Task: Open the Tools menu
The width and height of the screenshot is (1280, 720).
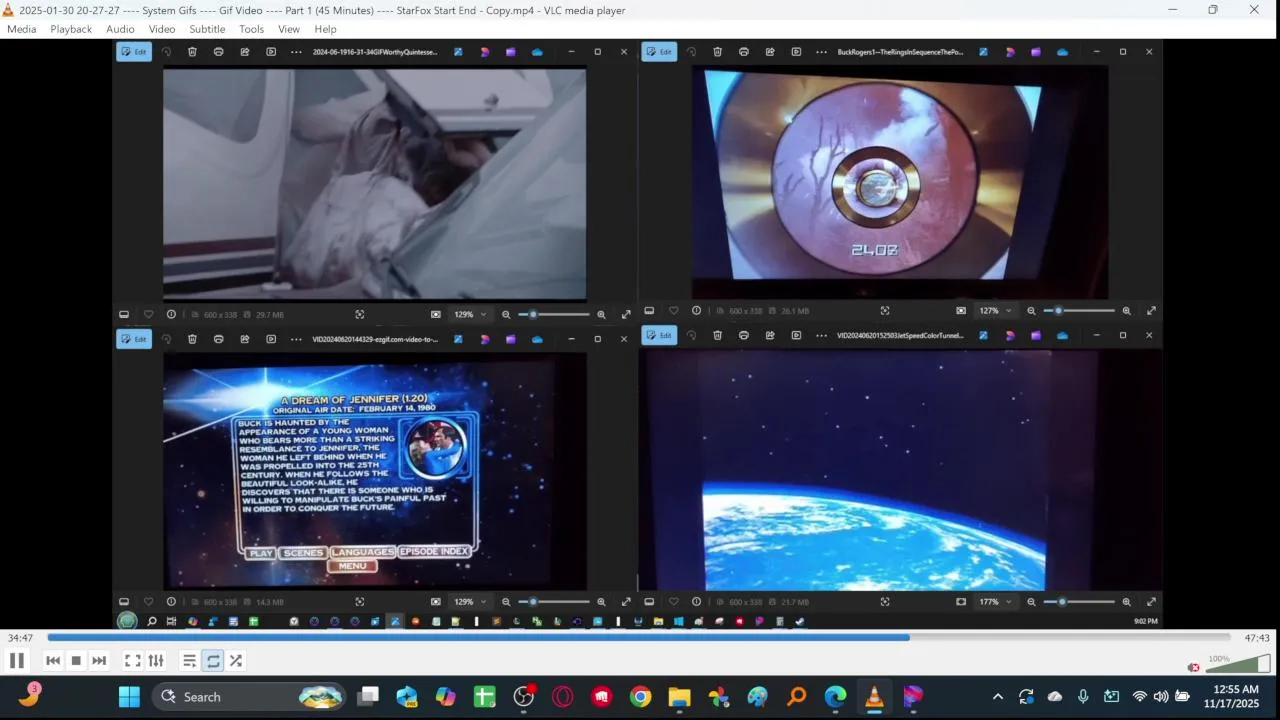Action: 251,29
